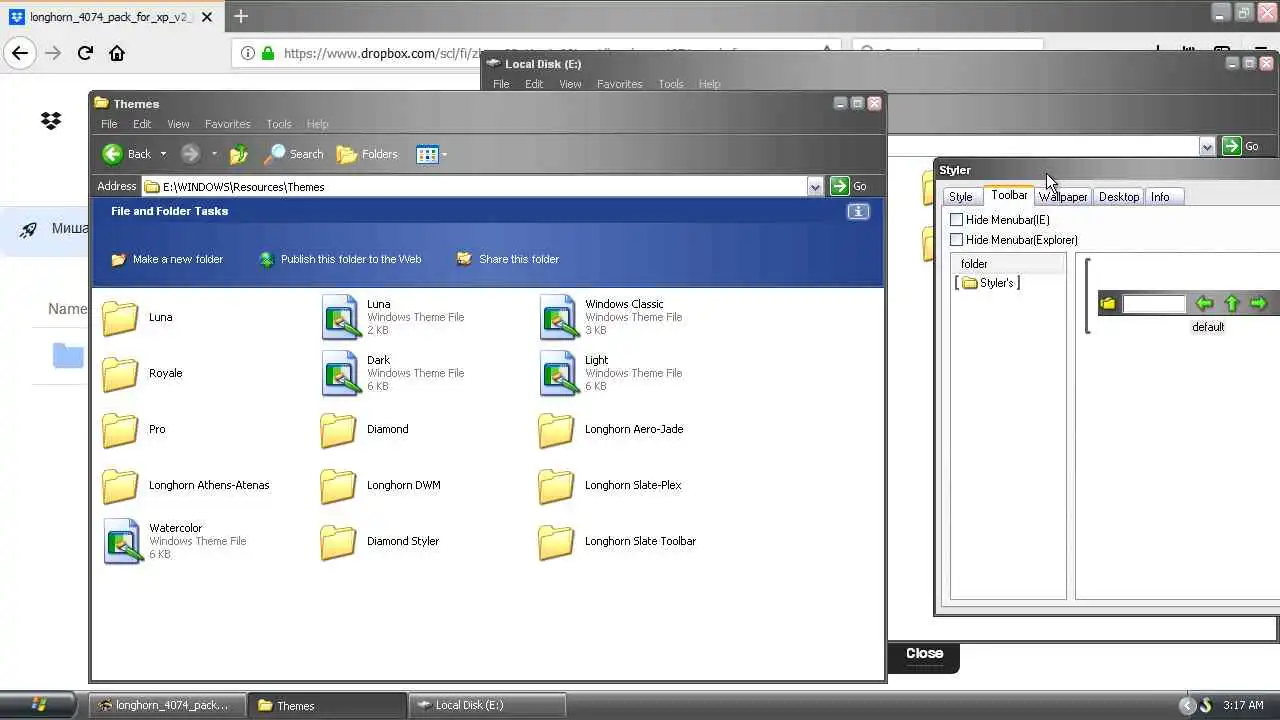Expand the Themes address bar dropdown
The image size is (1280, 720).
[x=815, y=186]
